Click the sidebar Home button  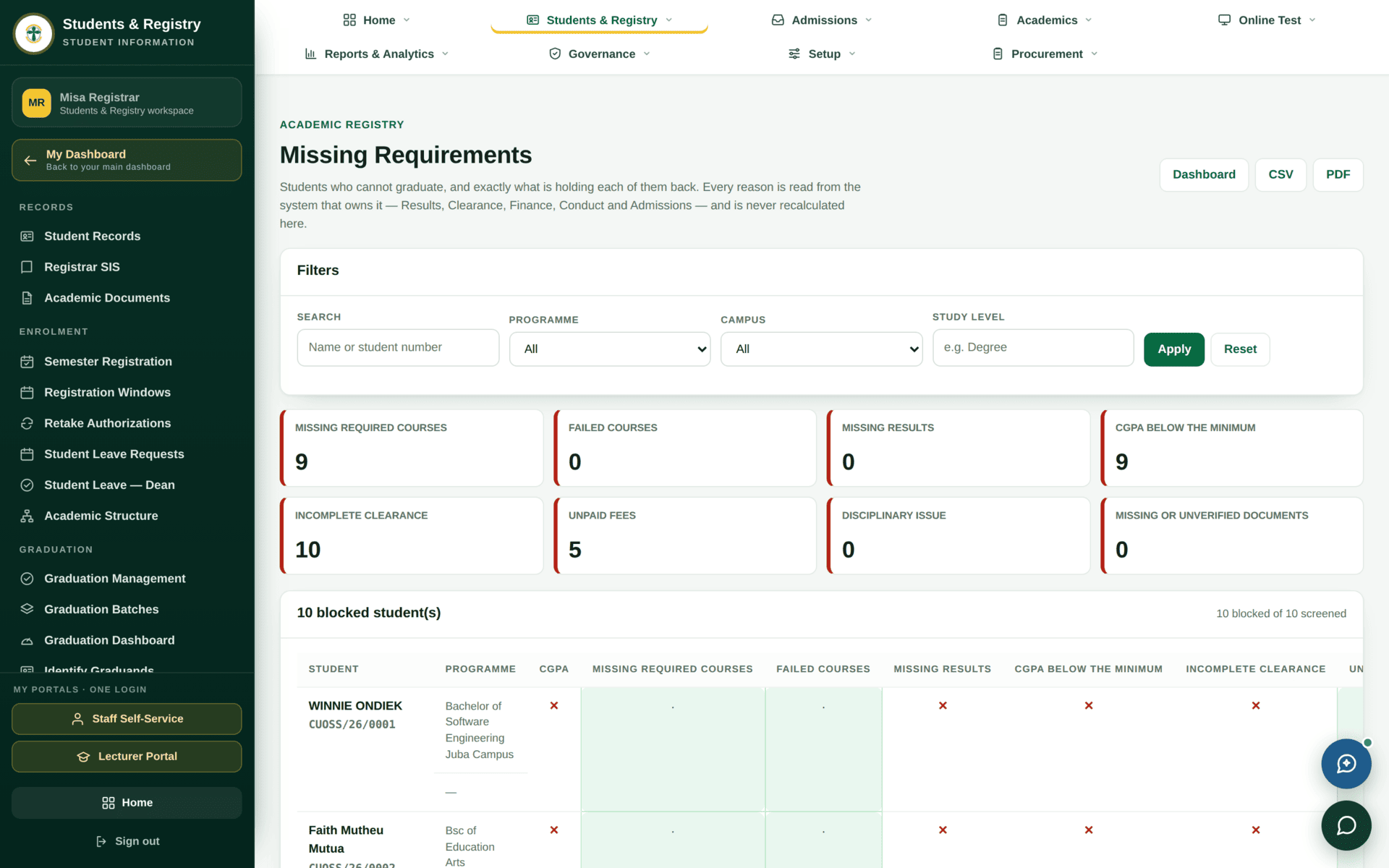[x=127, y=803]
